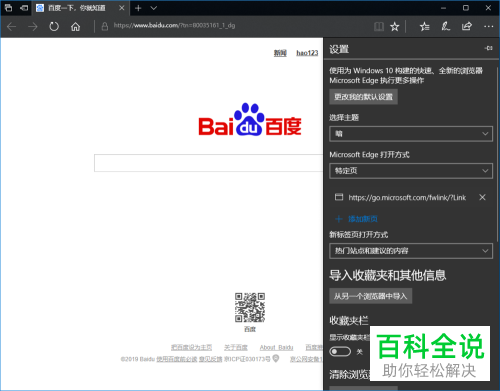Open the more actions ellipsis menu
This screenshot has height=391, width=500.
tap(488, 26)
